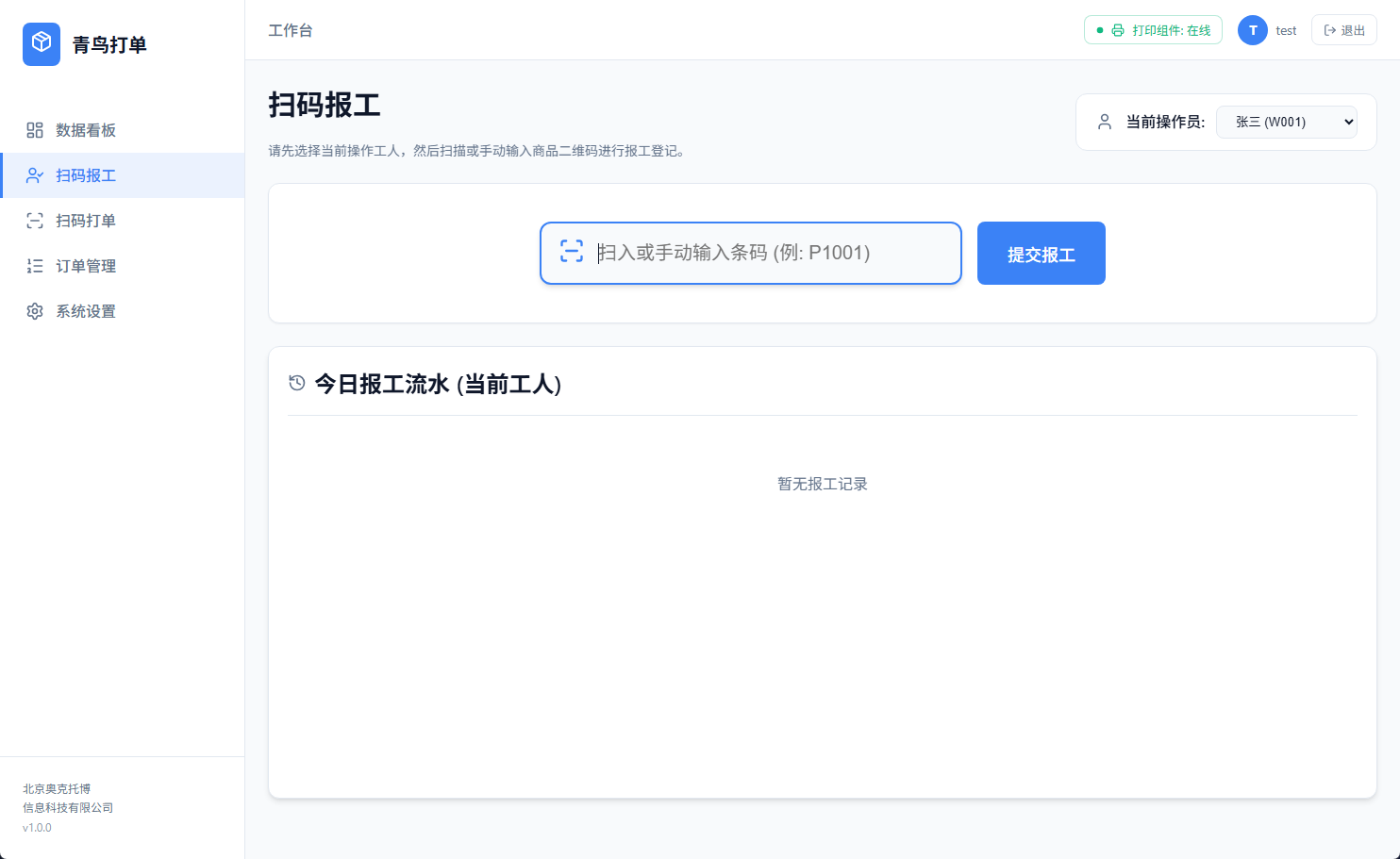Click the blue T user avatar
This screenshot has width=1400, height=859.
1253,30
